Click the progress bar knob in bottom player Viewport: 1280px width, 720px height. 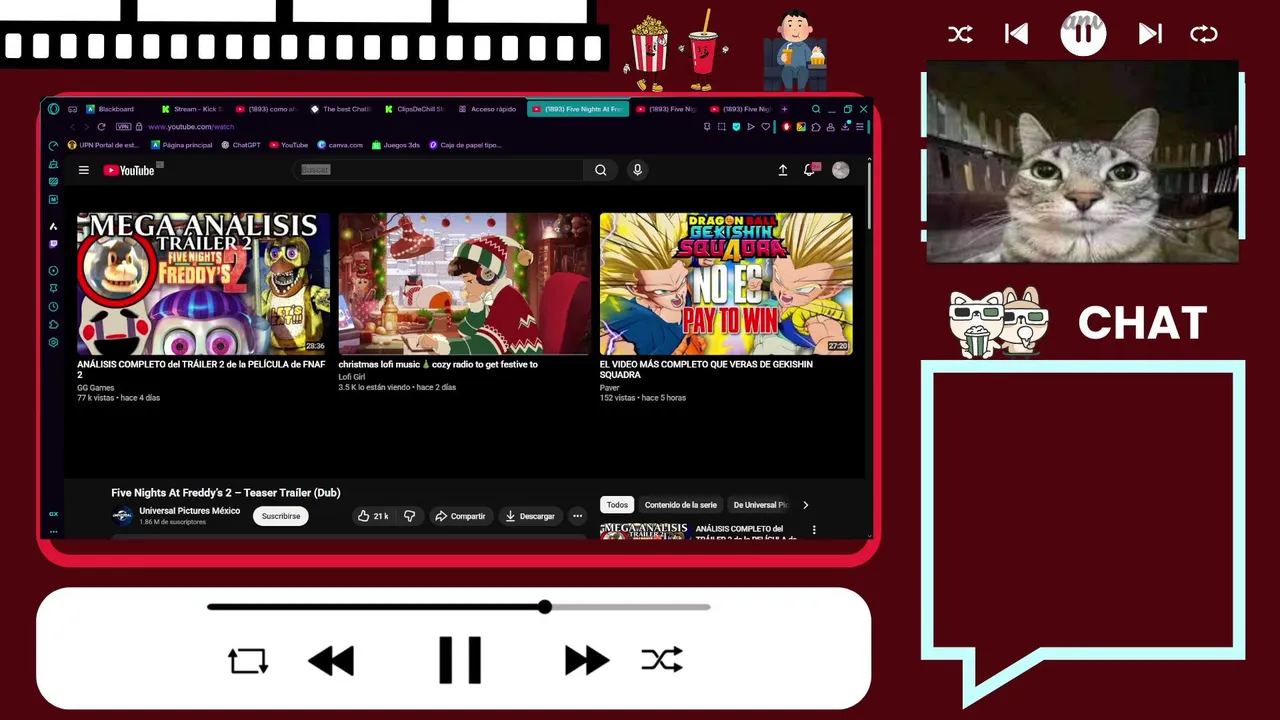tap(544, 606)
